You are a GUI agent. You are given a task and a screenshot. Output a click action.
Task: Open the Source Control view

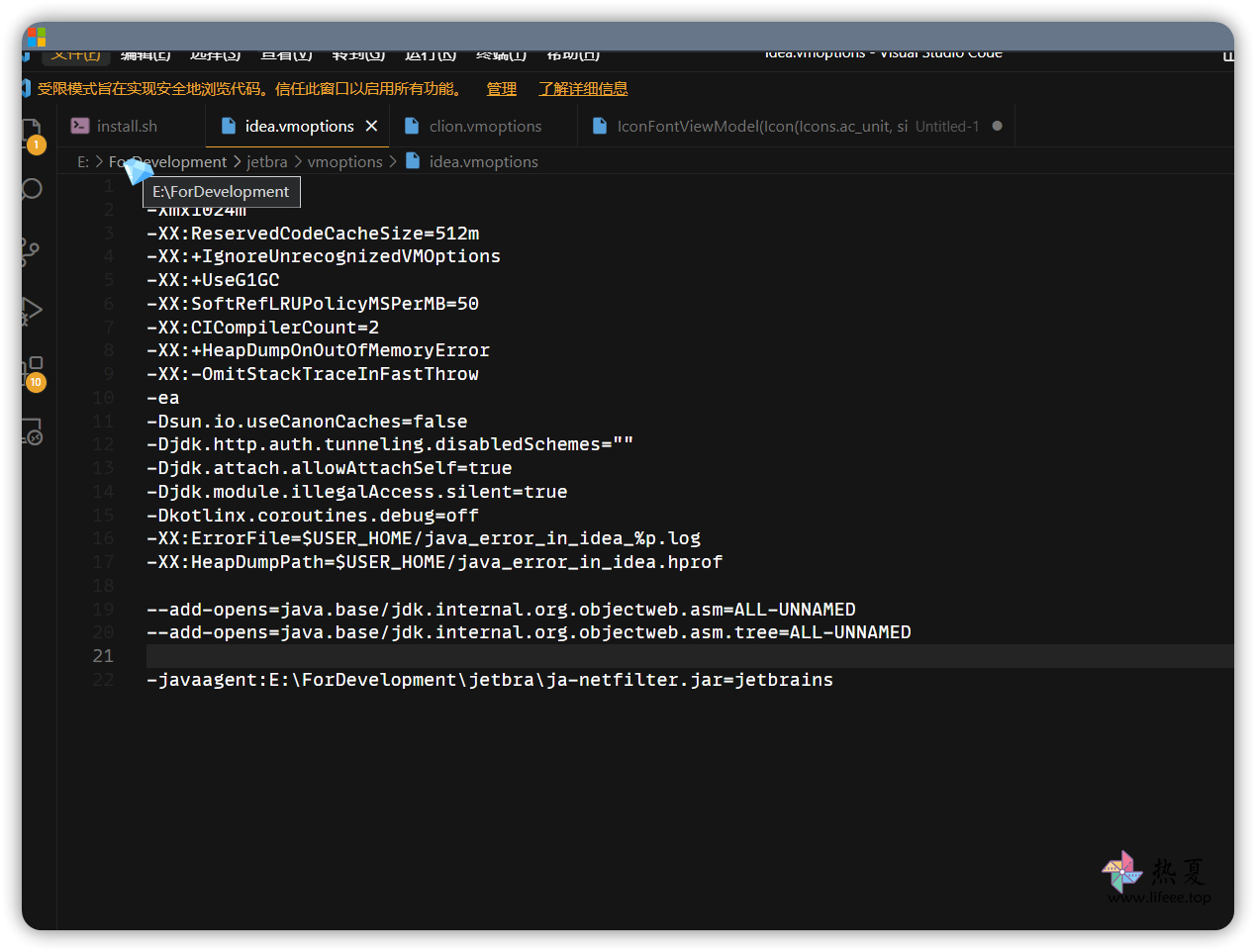[x=32, y=252]
